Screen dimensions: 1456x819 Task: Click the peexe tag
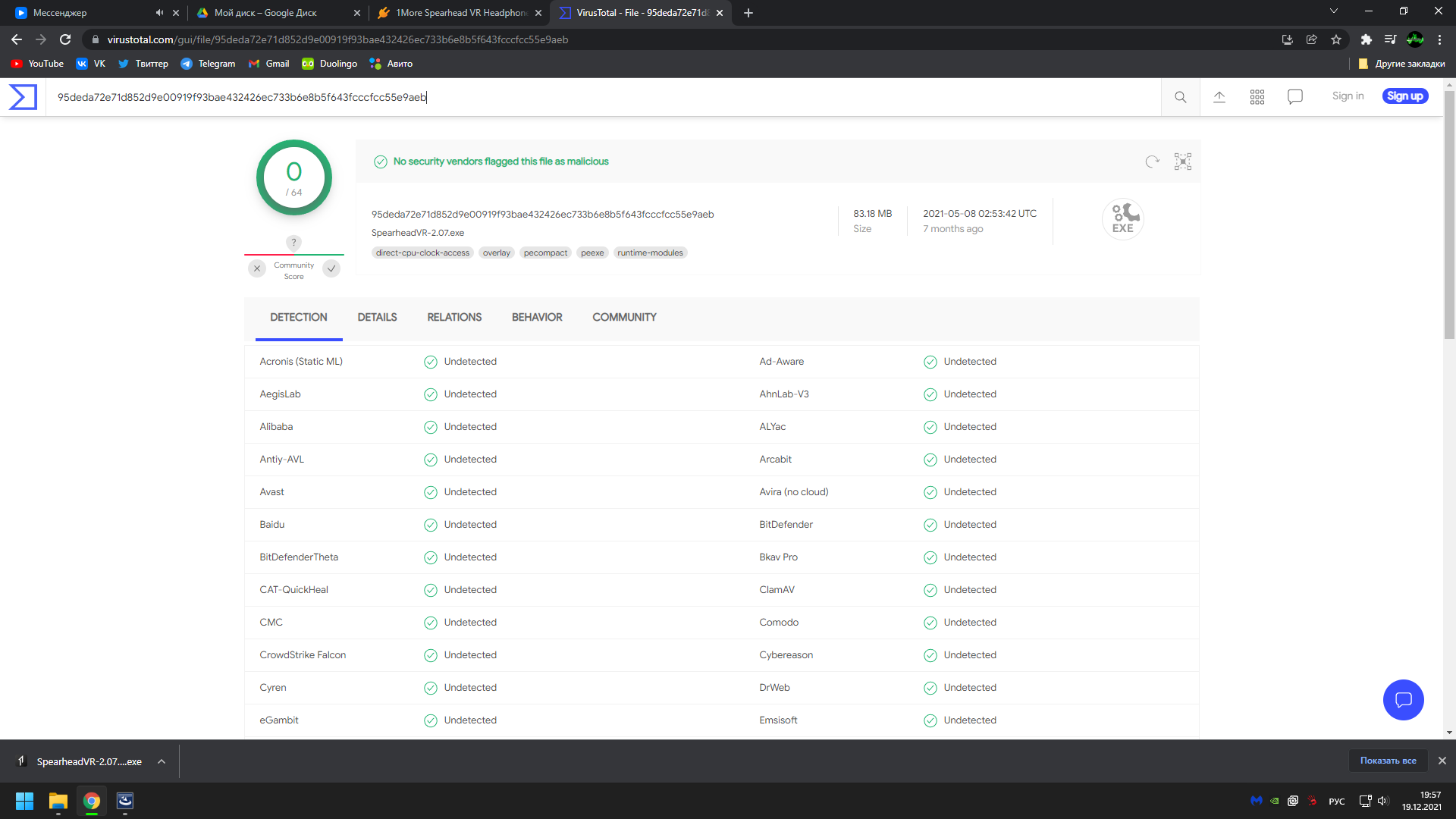(592, 253)
